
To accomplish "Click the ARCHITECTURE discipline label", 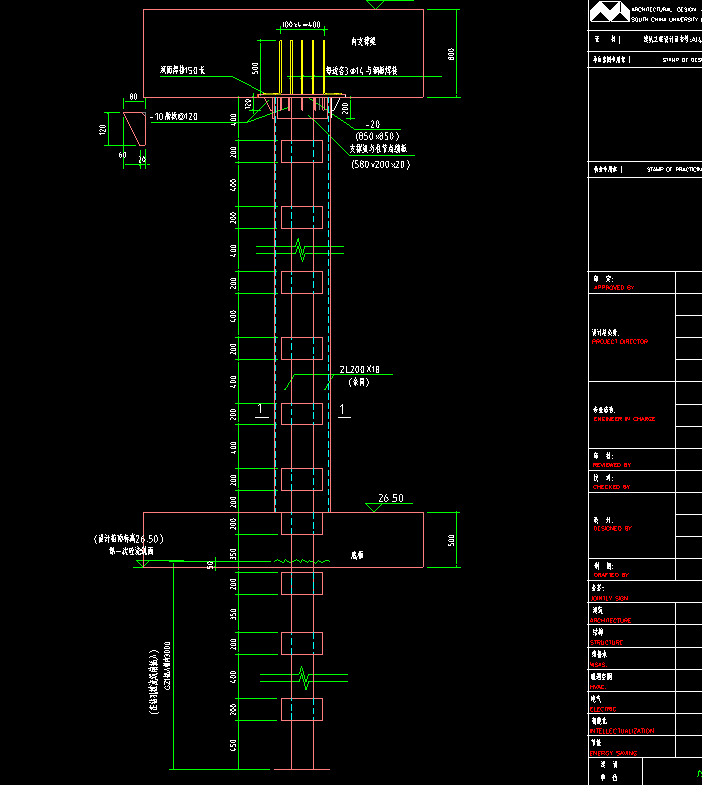I will (x=610, y=620).
